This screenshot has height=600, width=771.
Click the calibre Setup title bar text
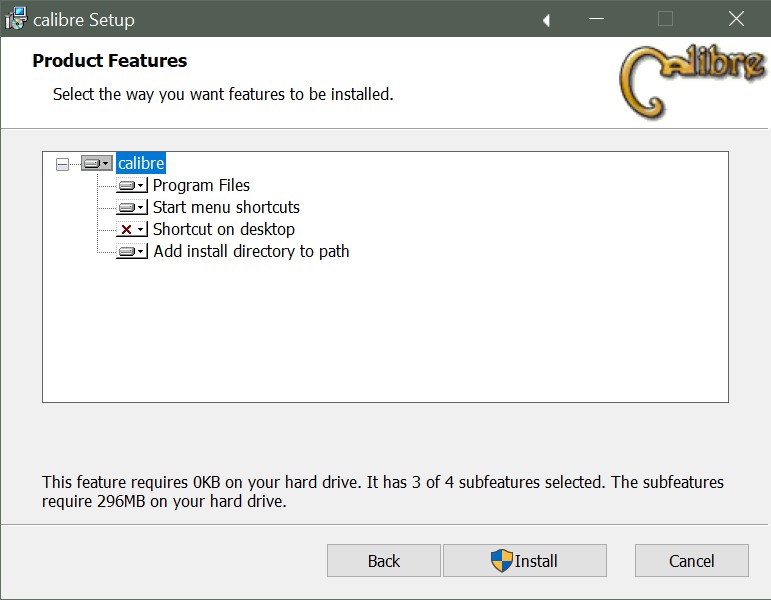84,19
